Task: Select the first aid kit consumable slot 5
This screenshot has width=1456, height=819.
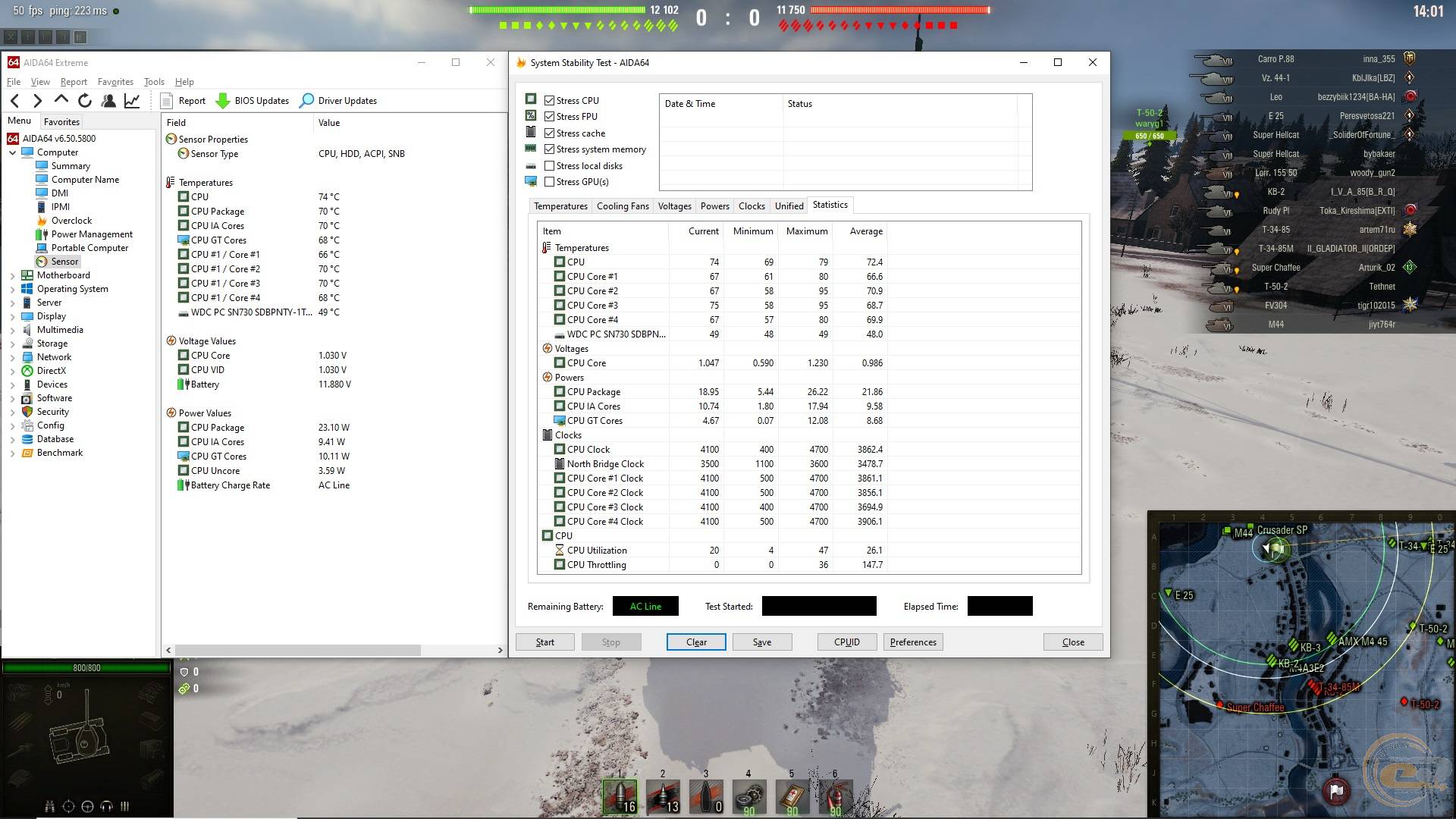Action: tap(792, 797)
